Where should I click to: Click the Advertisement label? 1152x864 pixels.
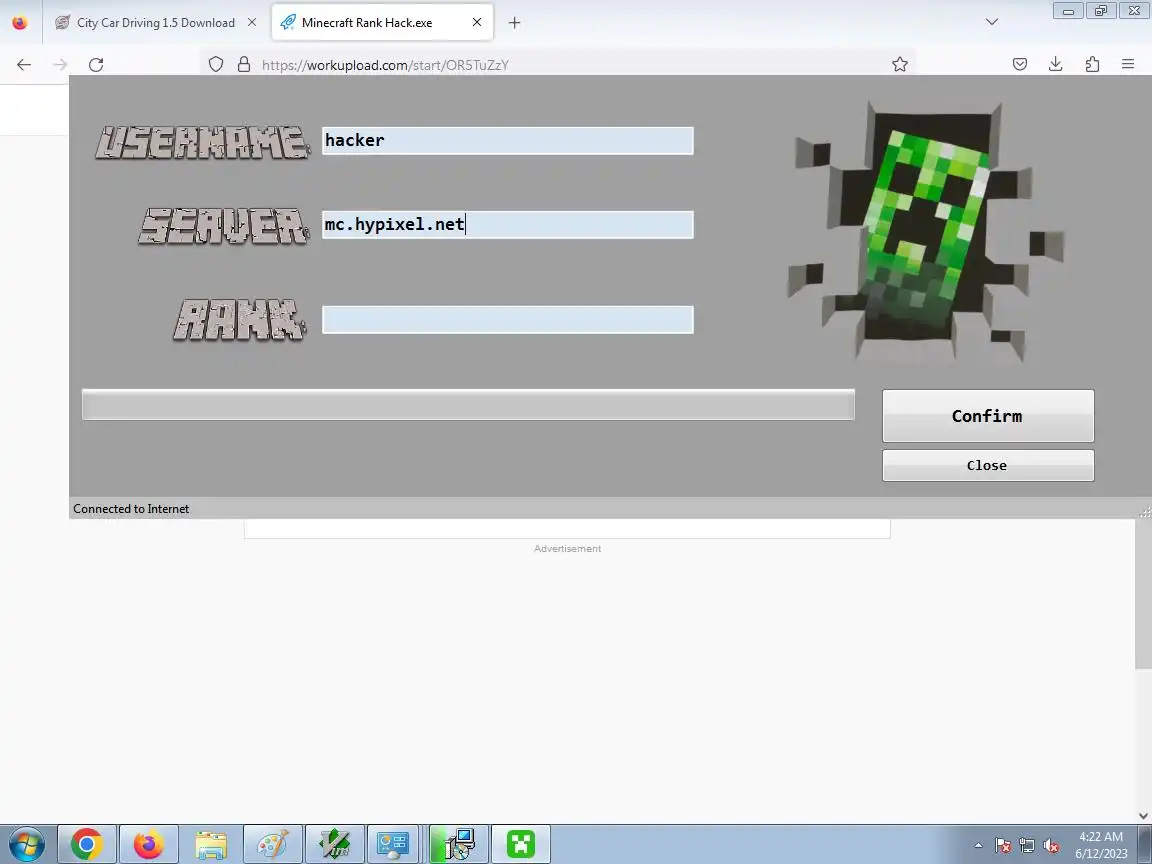pos(567,549)
